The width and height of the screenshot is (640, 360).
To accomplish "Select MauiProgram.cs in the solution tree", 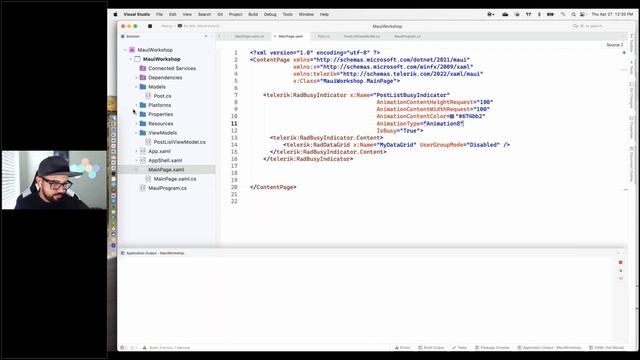I will 167,188.
